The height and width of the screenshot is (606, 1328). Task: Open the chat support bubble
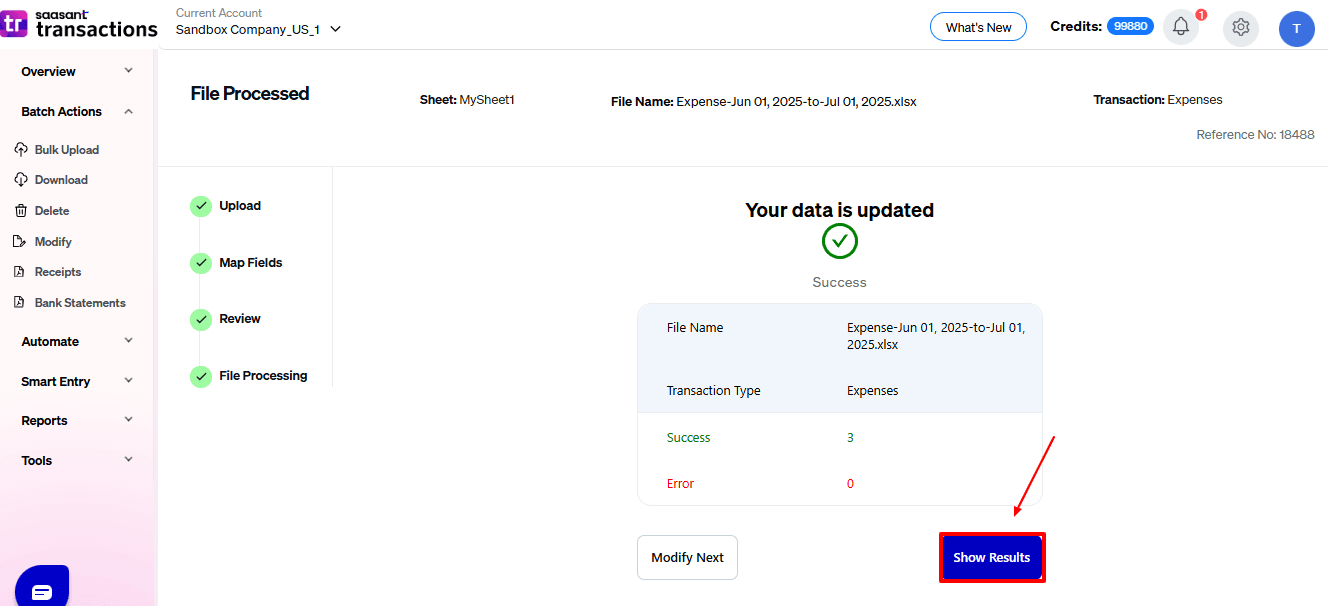click(42, 590)
